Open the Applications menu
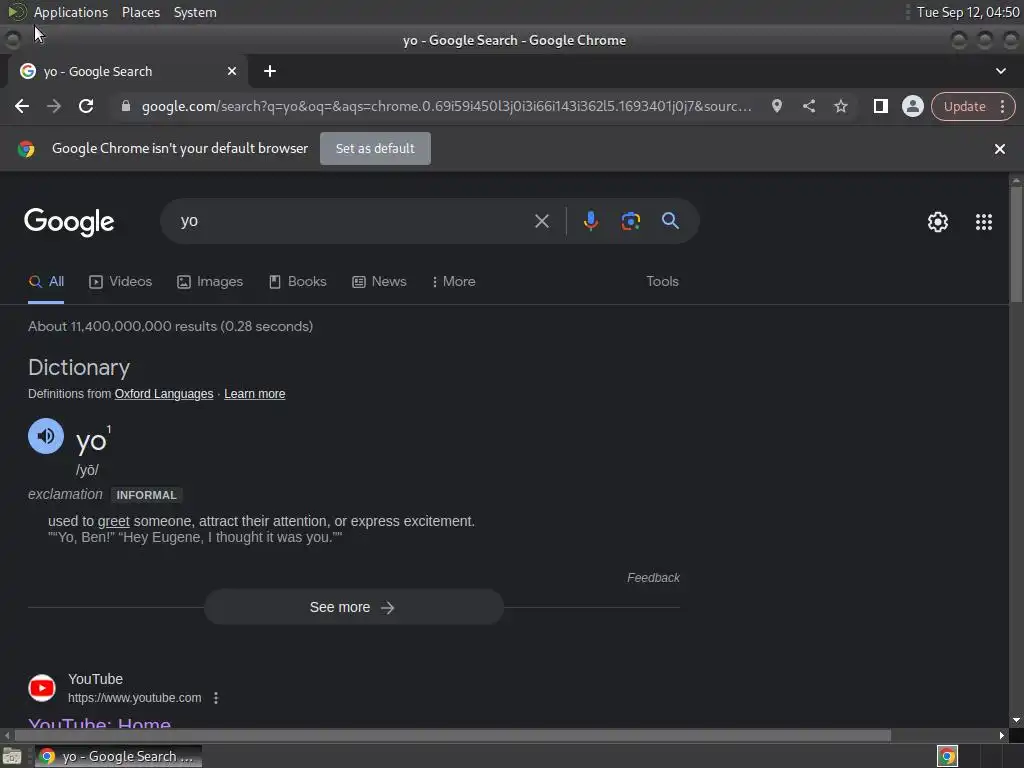 pos(71,12)
